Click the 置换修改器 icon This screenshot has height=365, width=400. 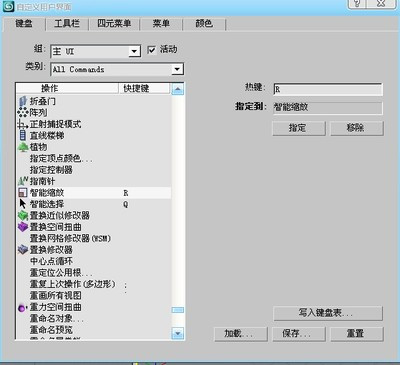23,249
